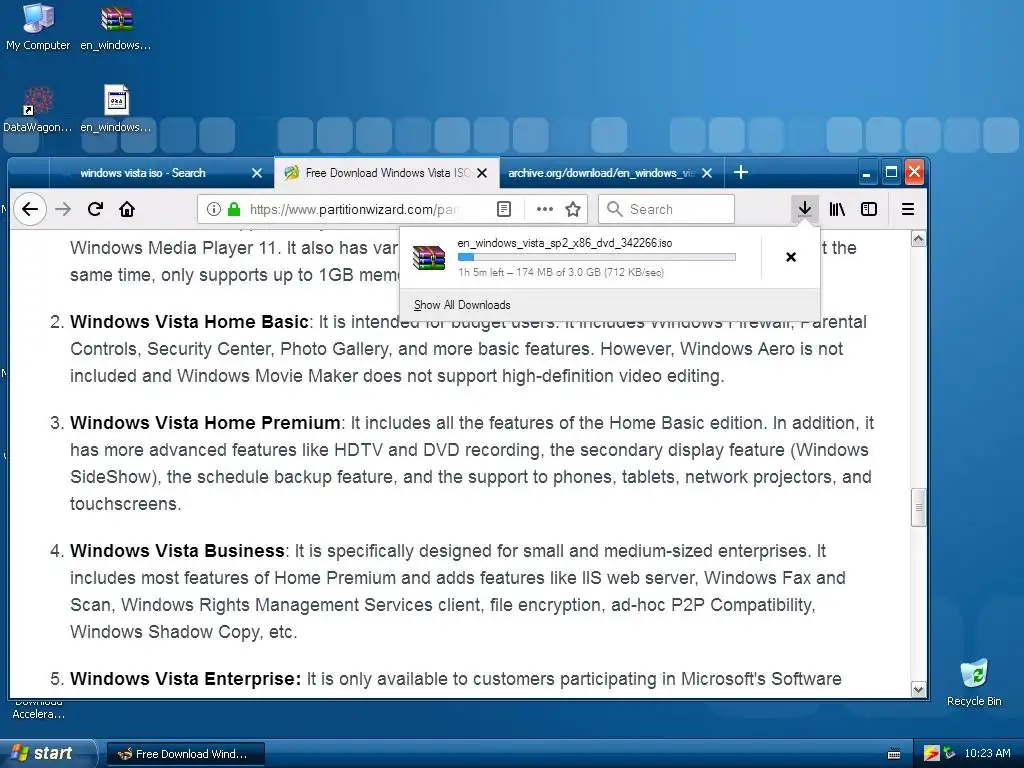Toggle reader view in address bar
Screen dimensions: 1024x768
pos(504,209)
